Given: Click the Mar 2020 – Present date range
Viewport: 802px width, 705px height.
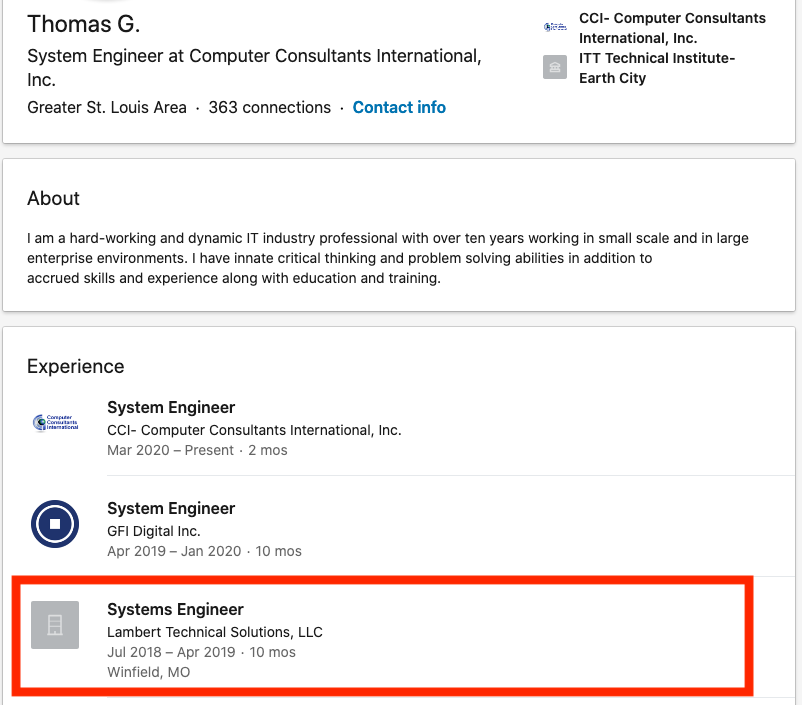Looking at the screenshot, I should [169, 450].
